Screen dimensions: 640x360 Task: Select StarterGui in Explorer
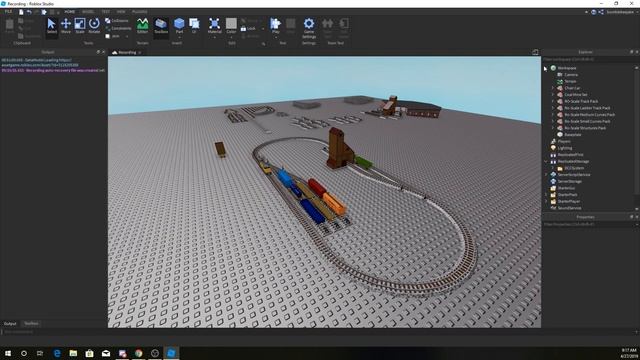(566, 188)
